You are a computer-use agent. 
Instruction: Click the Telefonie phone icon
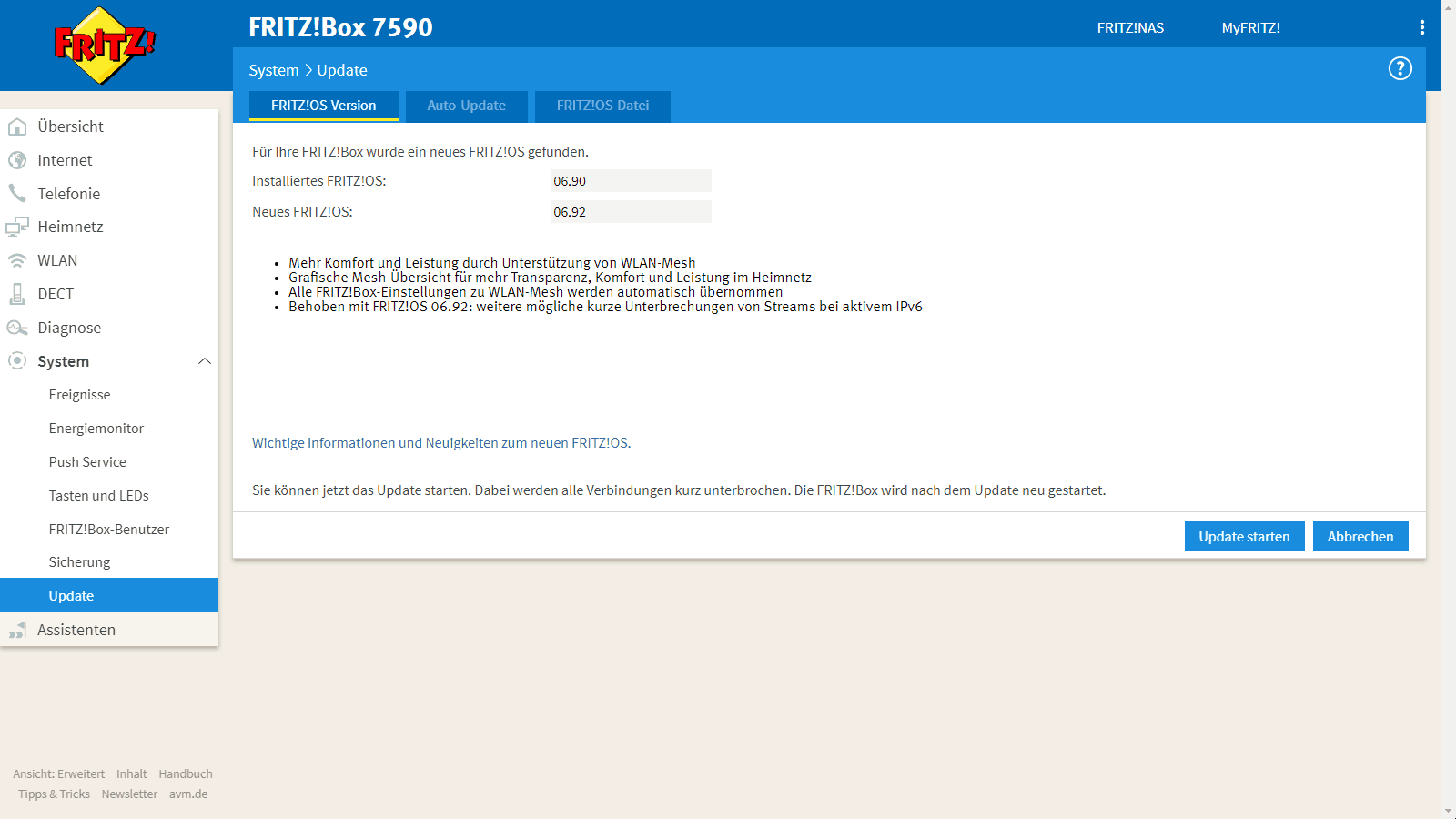tap(17, 193)
